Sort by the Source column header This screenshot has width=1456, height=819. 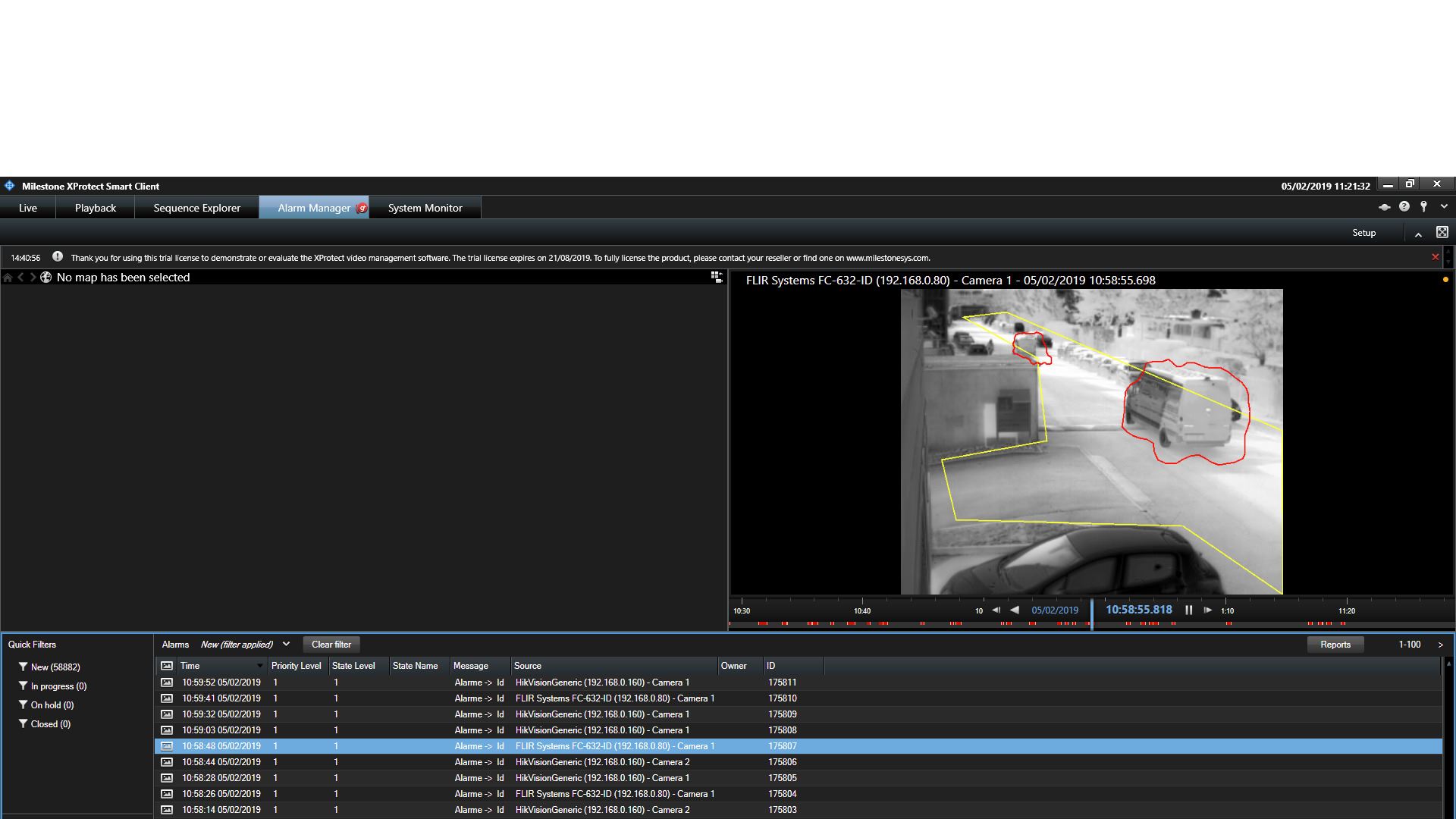pos(613,666)
